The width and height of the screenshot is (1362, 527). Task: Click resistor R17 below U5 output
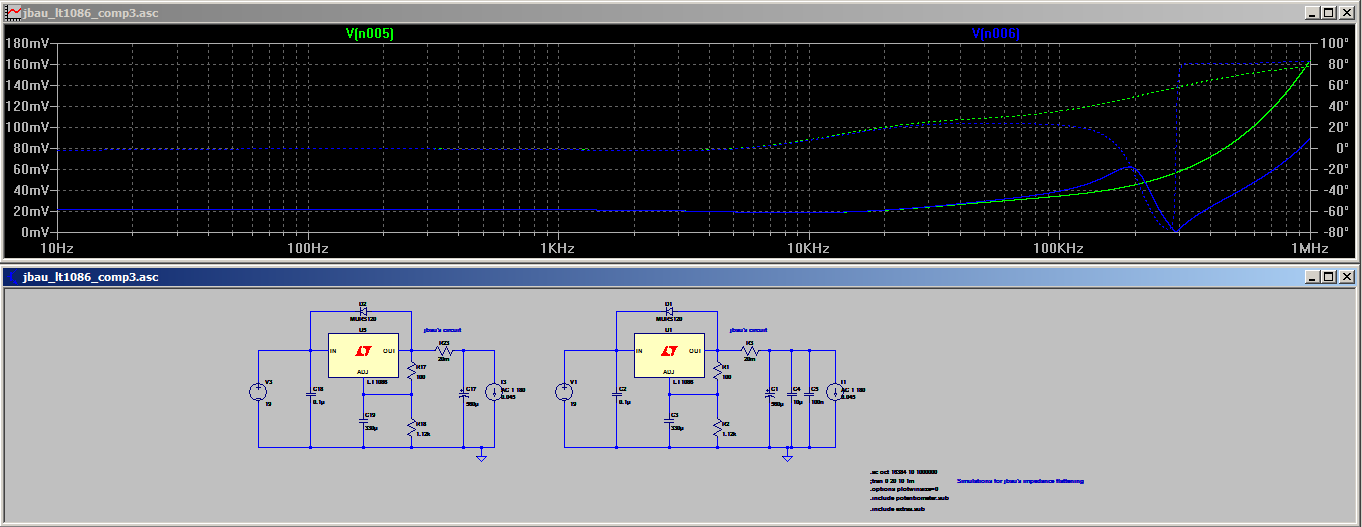(412, 372)
